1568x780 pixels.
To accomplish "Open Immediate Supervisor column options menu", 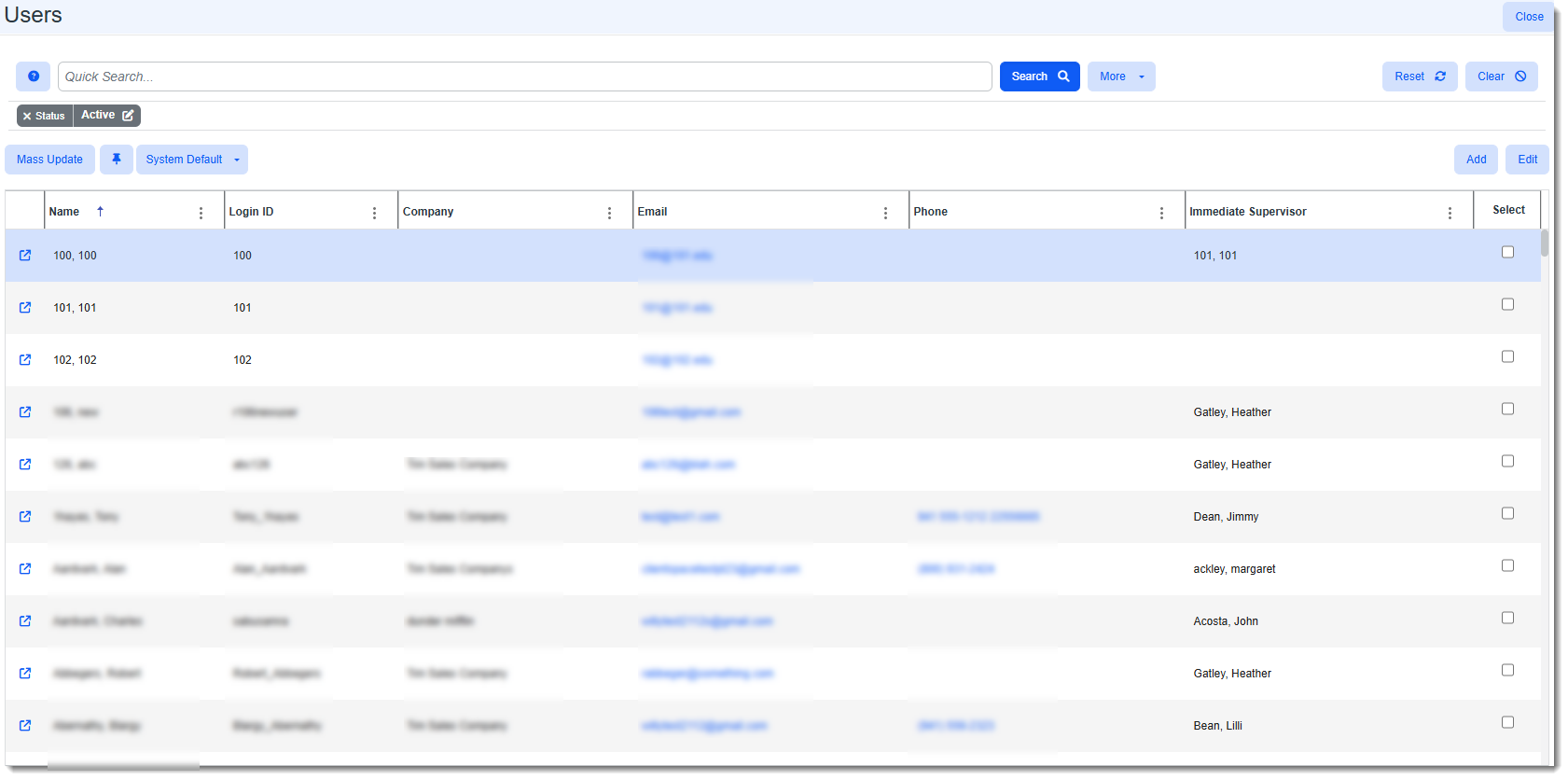I will tap(1450, 213).
